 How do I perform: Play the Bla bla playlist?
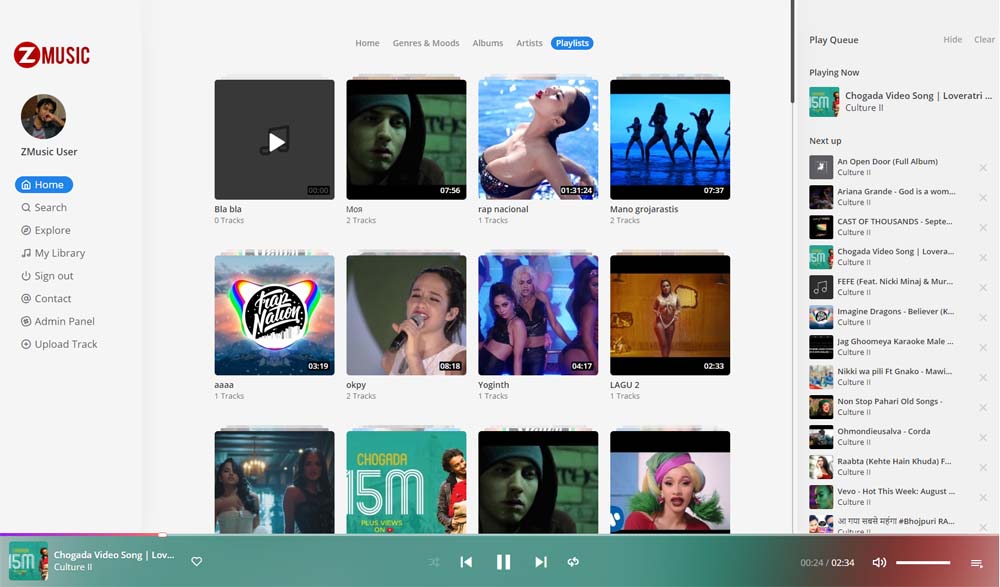274,140
